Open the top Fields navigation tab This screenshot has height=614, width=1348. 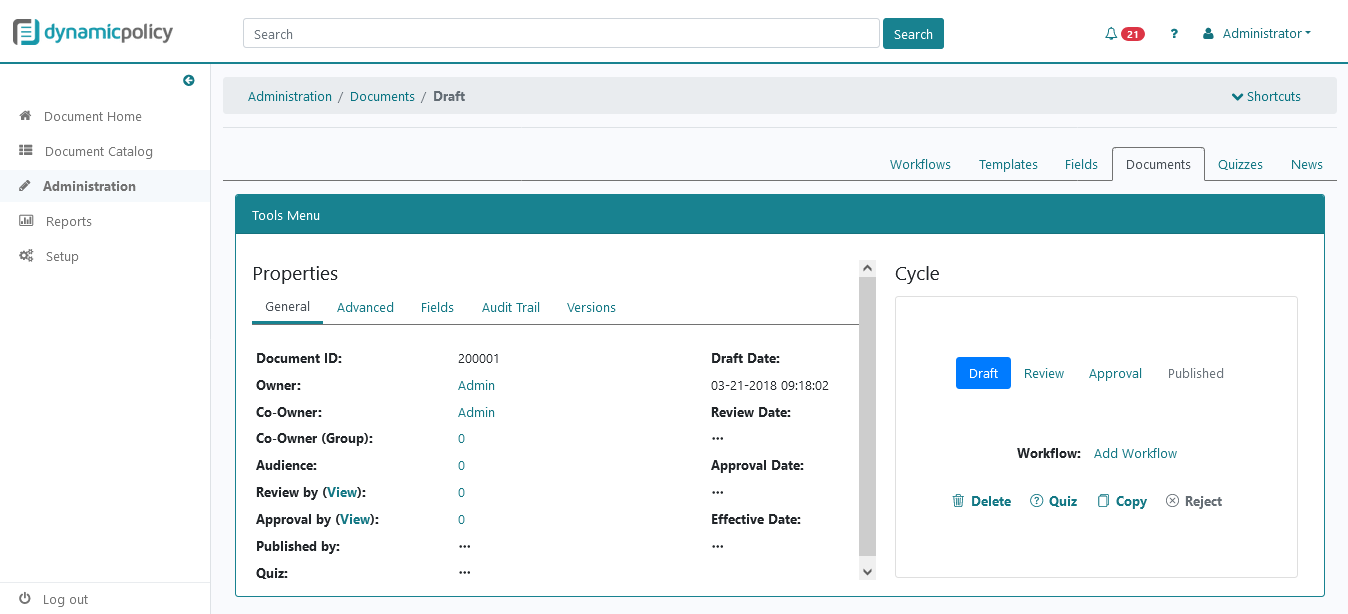tap(1081, 165)
